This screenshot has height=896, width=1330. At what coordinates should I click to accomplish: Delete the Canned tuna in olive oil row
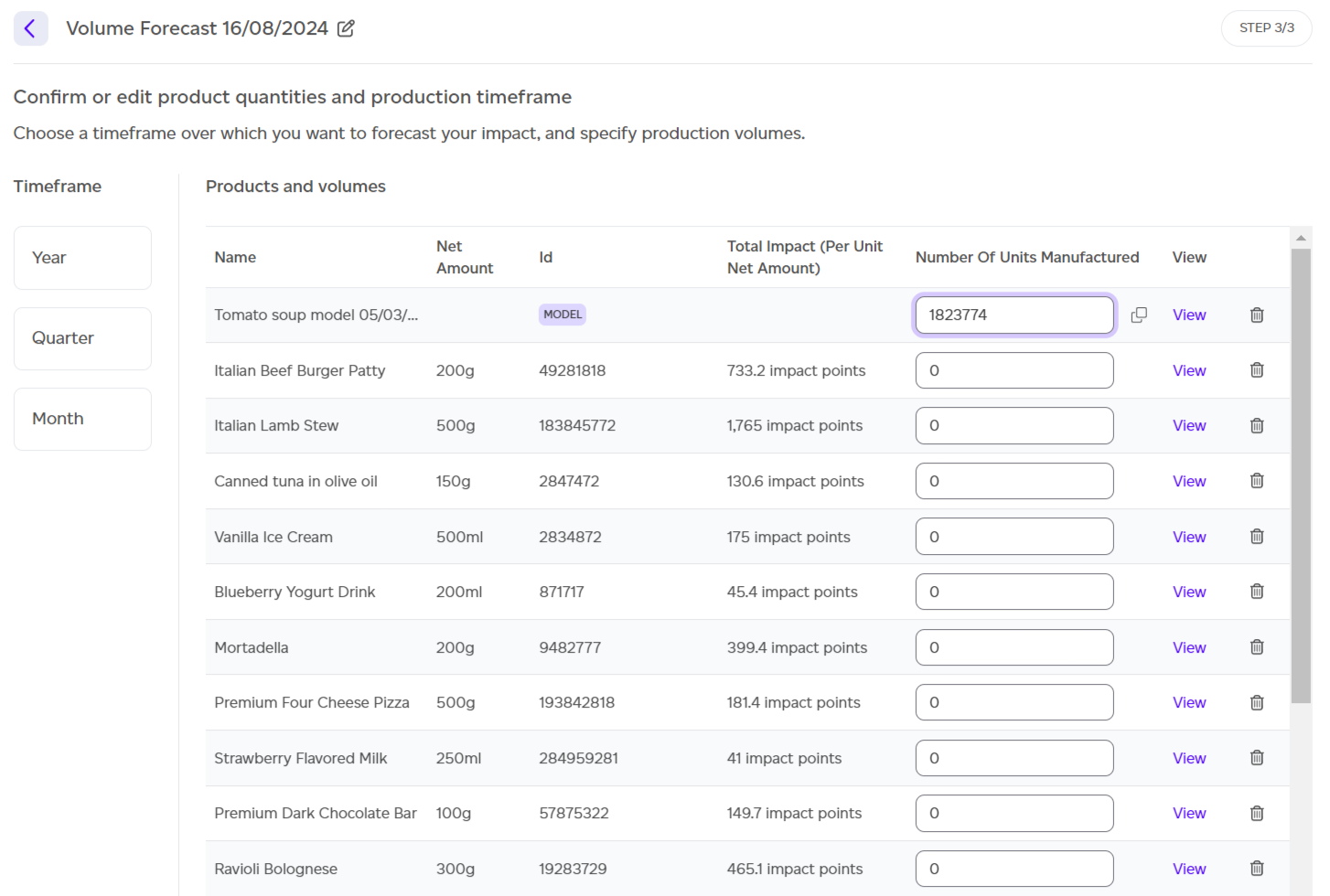point(1257,481)
